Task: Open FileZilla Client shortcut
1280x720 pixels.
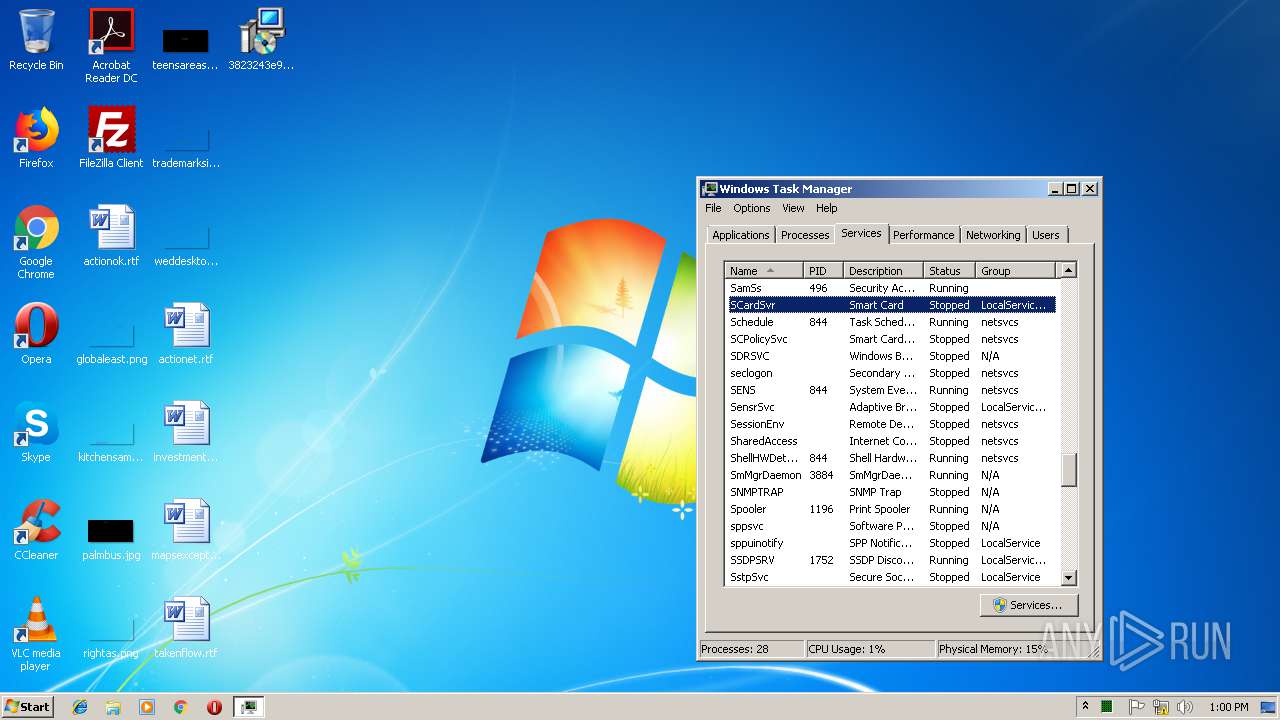Action: pos(111,138)
